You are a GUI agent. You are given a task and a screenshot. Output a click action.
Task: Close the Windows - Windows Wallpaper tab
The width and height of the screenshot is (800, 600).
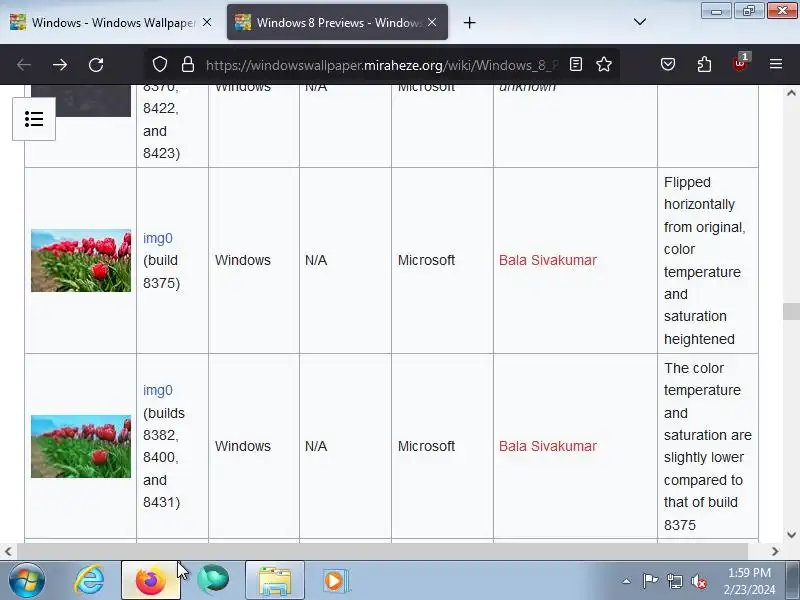pos(207,22)
